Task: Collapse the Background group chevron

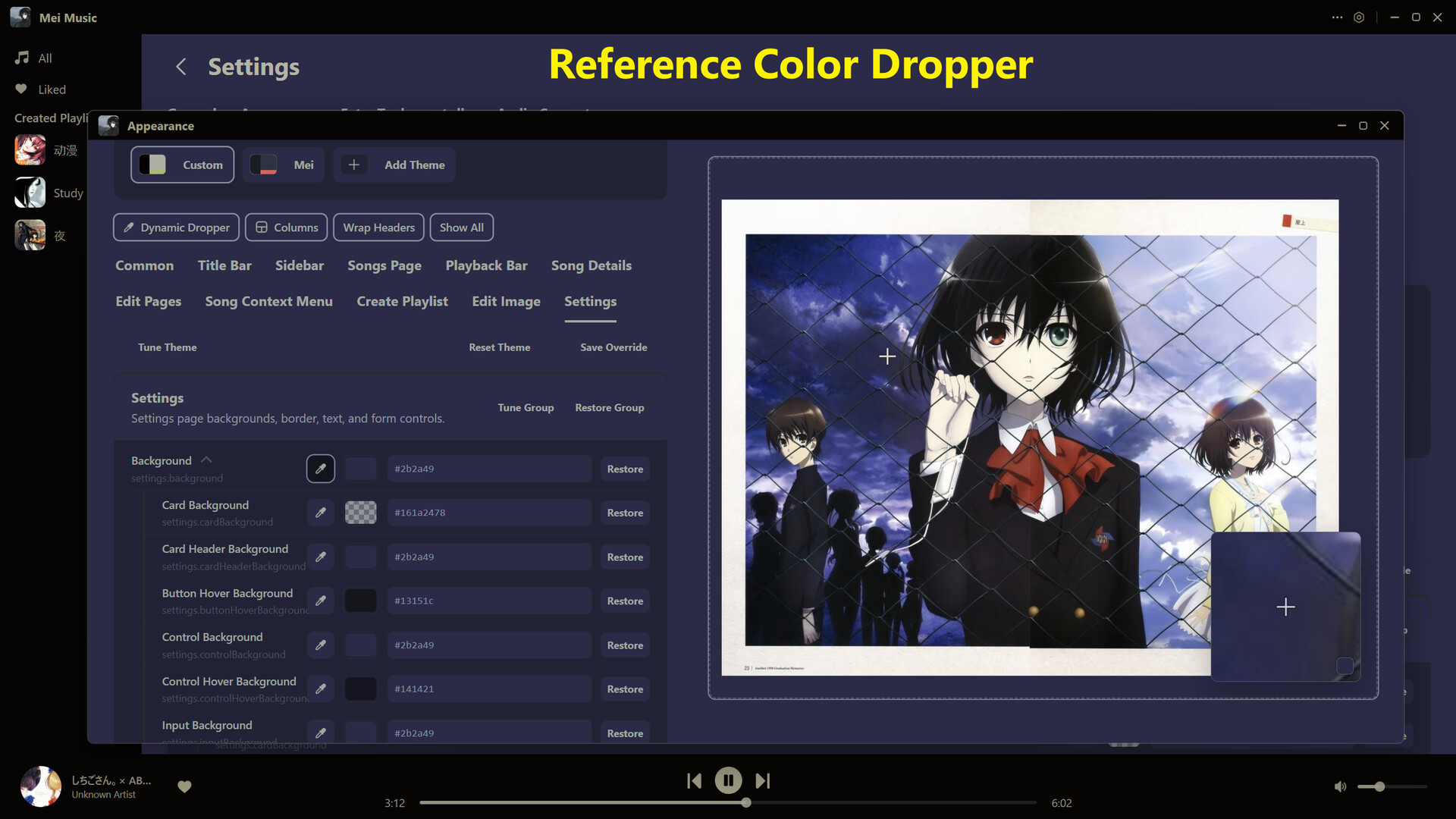Action: (x=206, y=460)
